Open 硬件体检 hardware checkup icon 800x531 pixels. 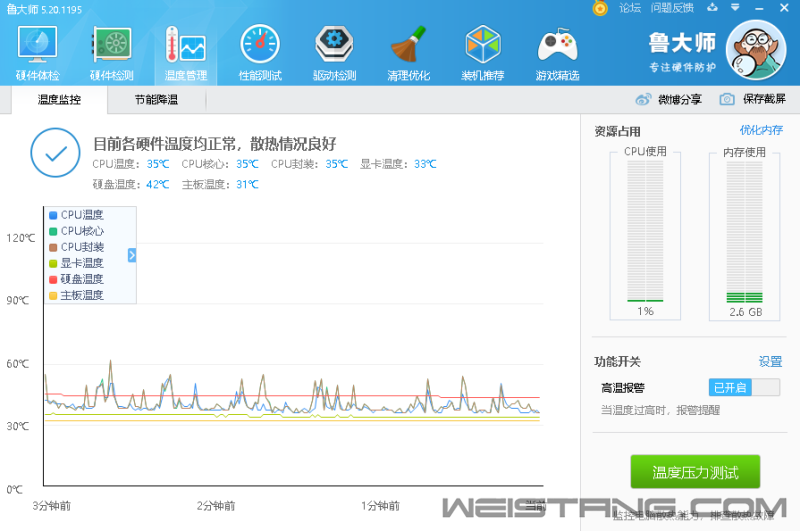37,51
